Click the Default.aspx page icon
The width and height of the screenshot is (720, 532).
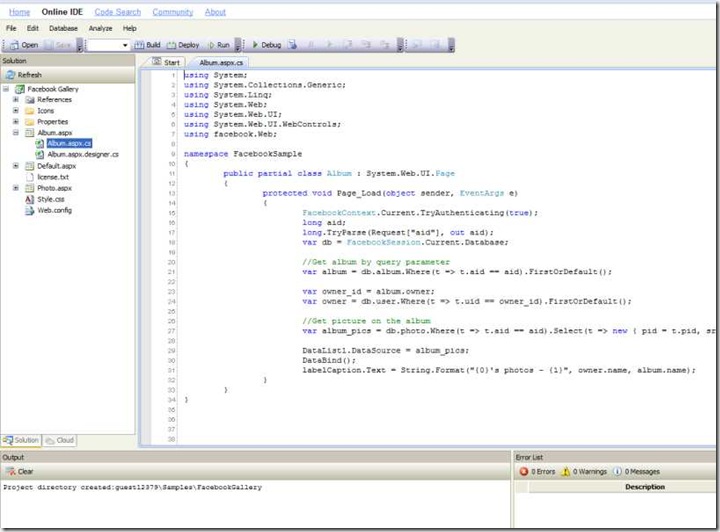pyautogui.click(x=30, y=166)
